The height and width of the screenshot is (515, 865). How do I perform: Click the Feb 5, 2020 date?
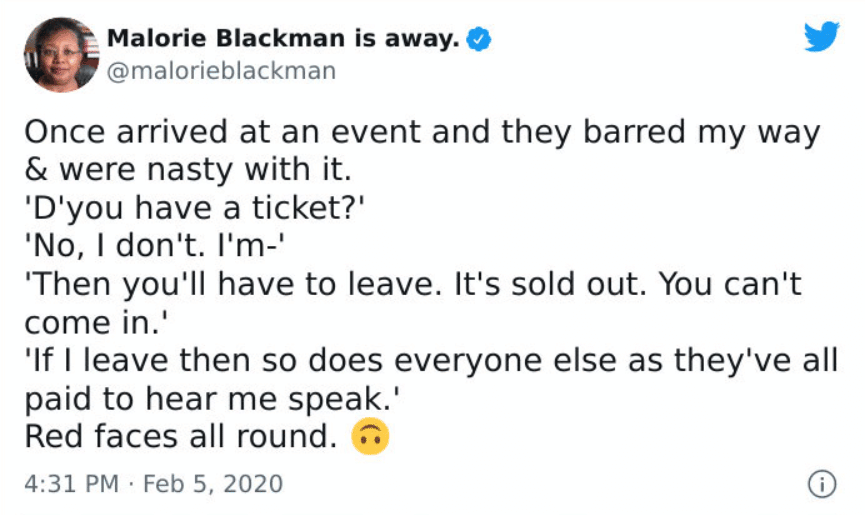point(213,484)
